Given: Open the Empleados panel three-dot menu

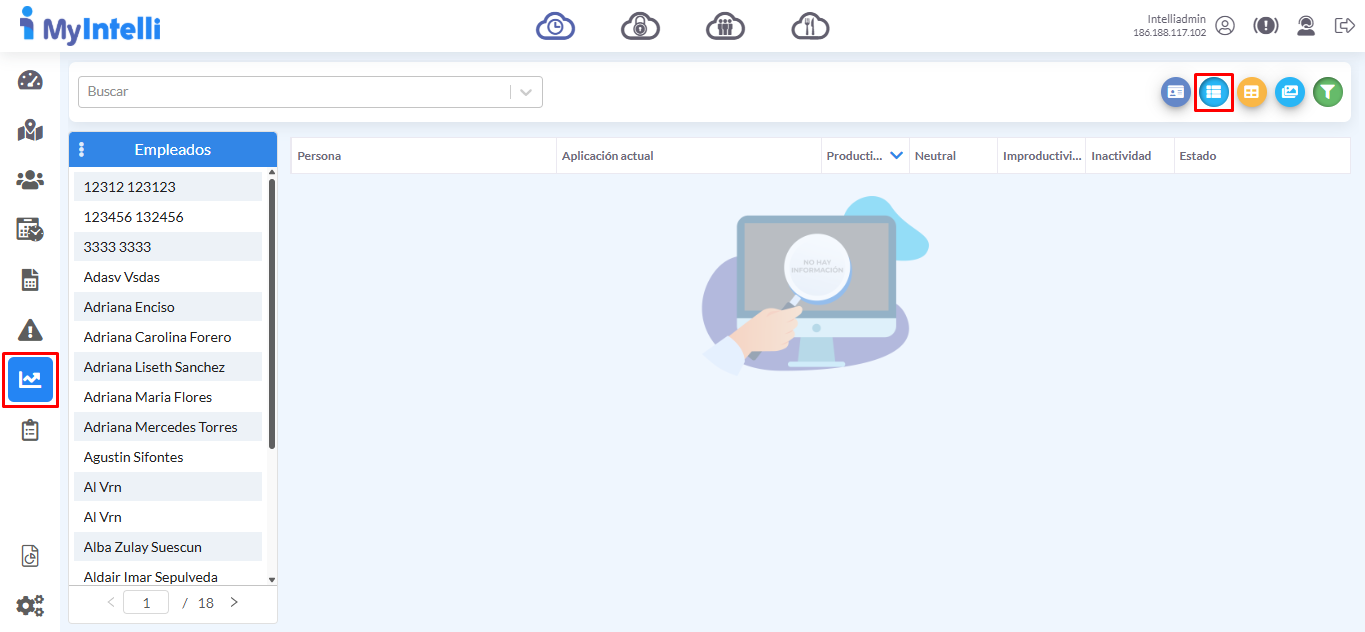Looking at the screenshot, I should (81, 150).
